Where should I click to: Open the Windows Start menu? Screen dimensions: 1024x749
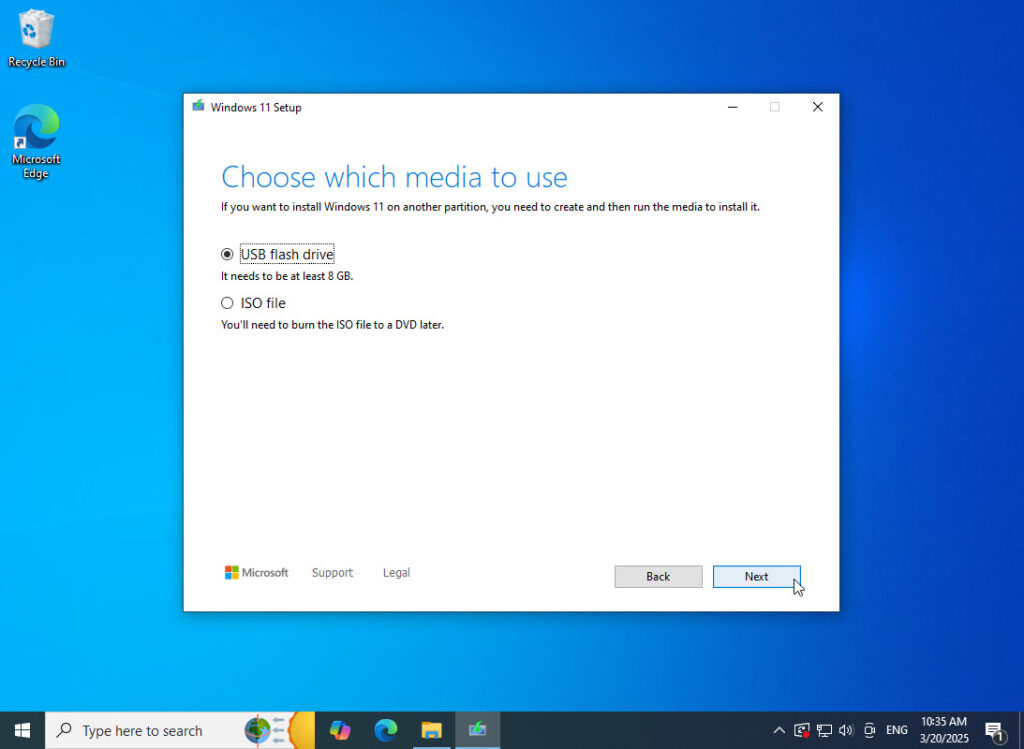(22, 730)
